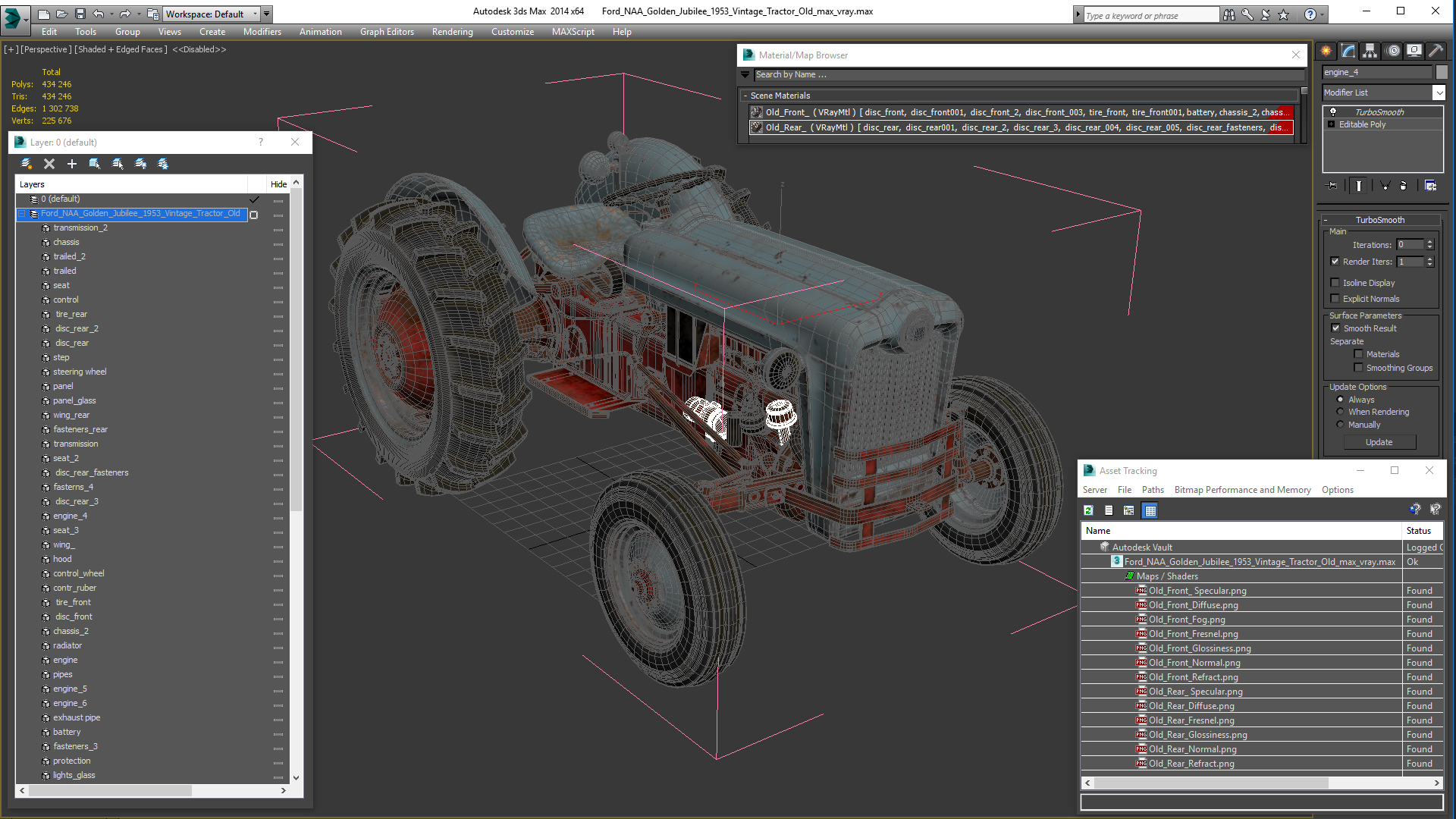
Task: Open the Redo history dropdown arrow
Action: pos(138,14)
